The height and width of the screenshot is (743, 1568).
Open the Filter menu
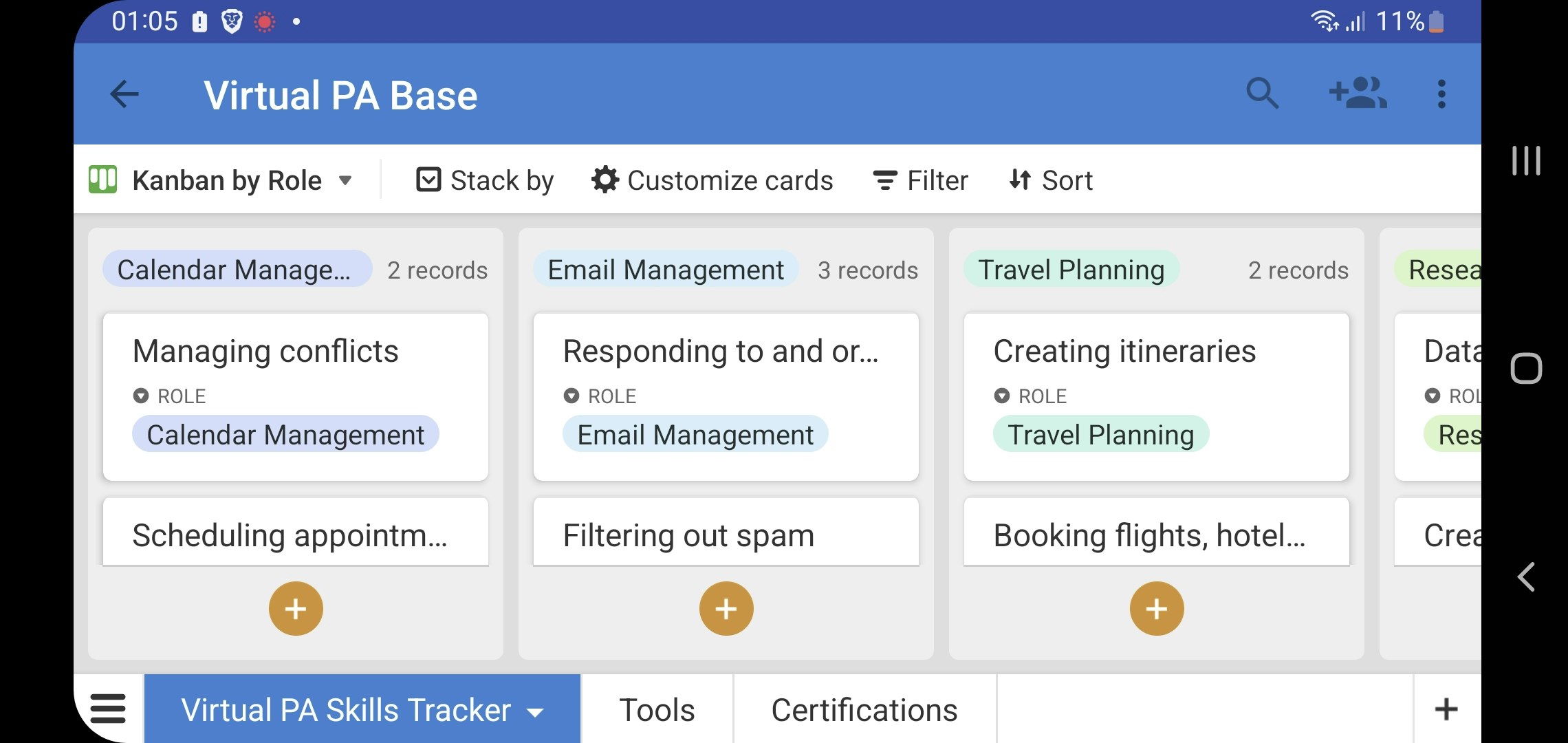pos(920,180)
